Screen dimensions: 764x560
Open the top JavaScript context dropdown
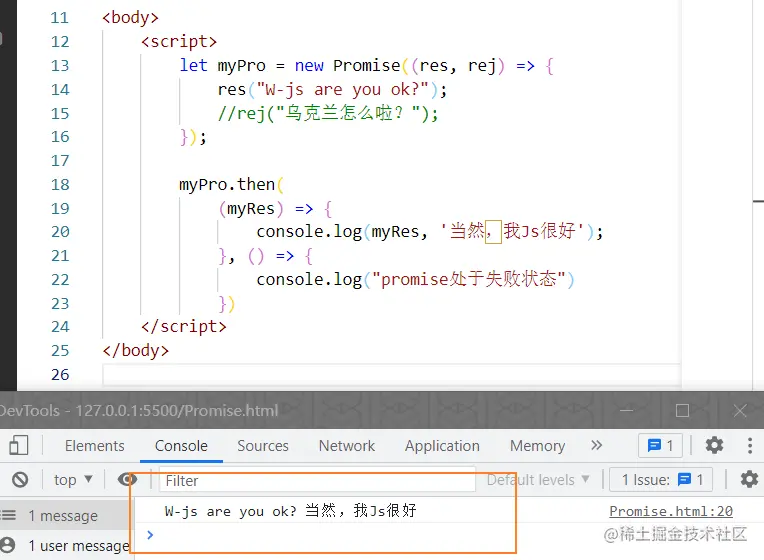tap(73, 480)
